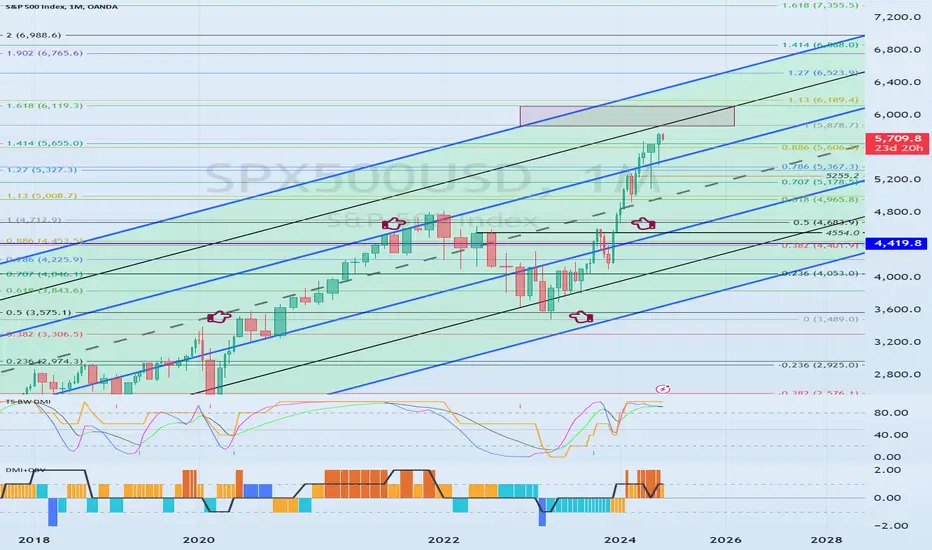
Task: Click the 2024 label on time axis
Action: point(620,540)
